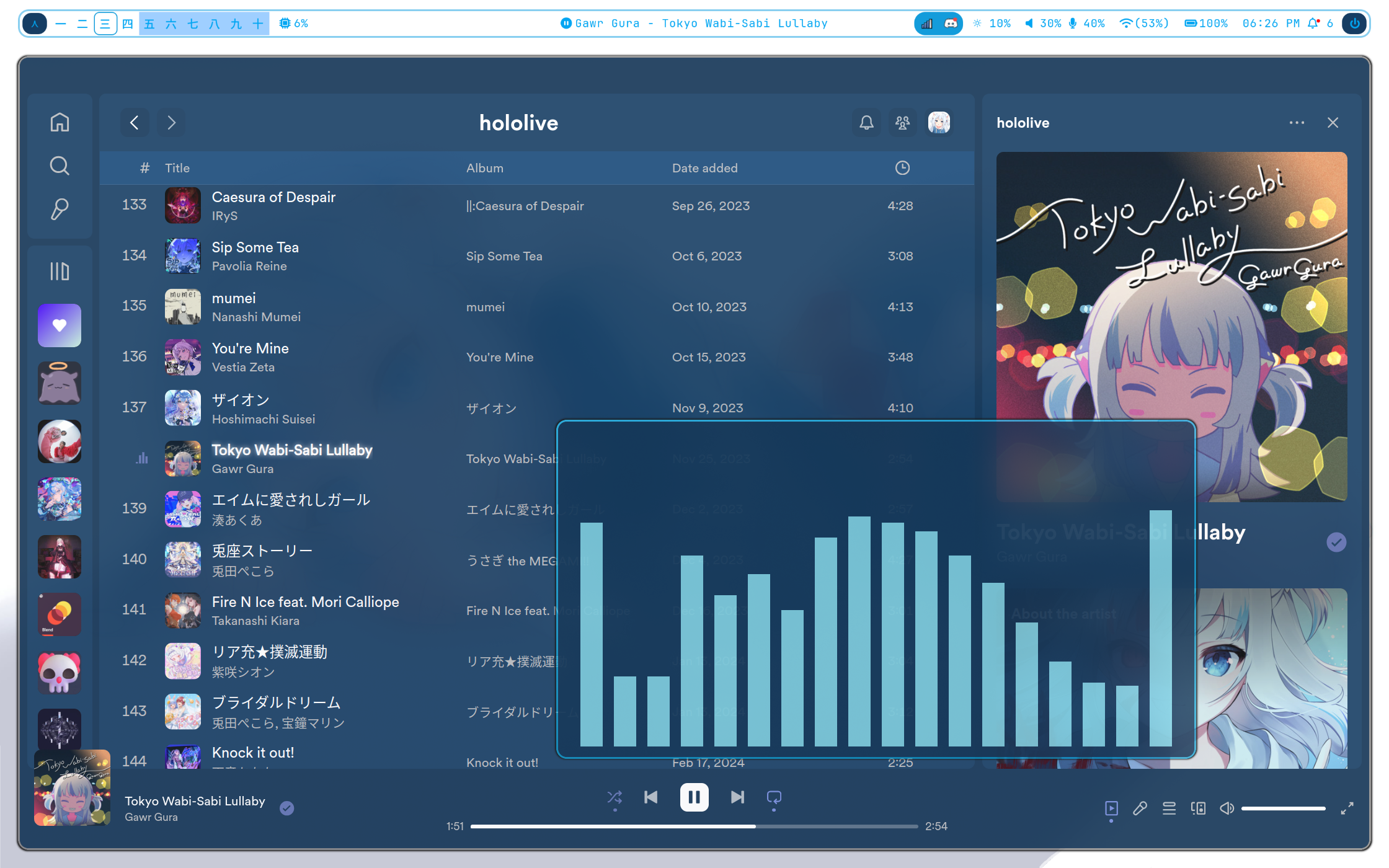Open the three-dots menu in the hololive panel
The image size is (1389, 868).
[1297, 123]
